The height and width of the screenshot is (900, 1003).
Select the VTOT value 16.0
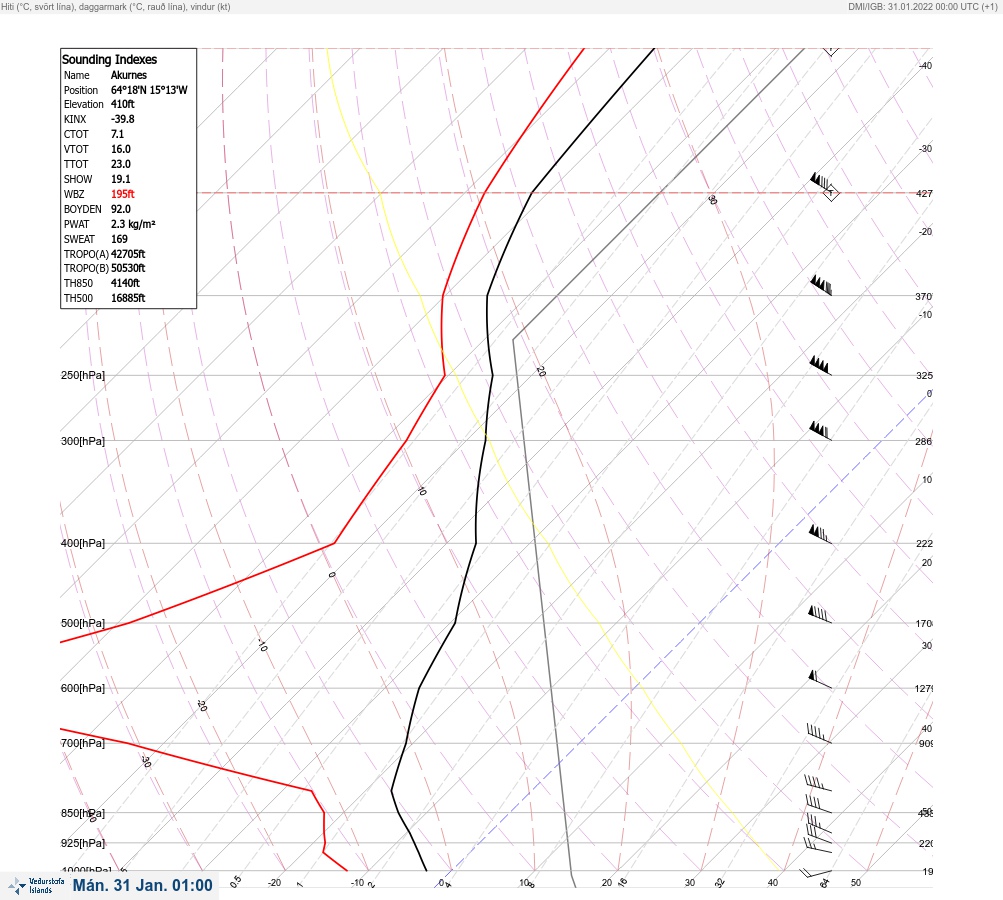click(x=121, y=149)
